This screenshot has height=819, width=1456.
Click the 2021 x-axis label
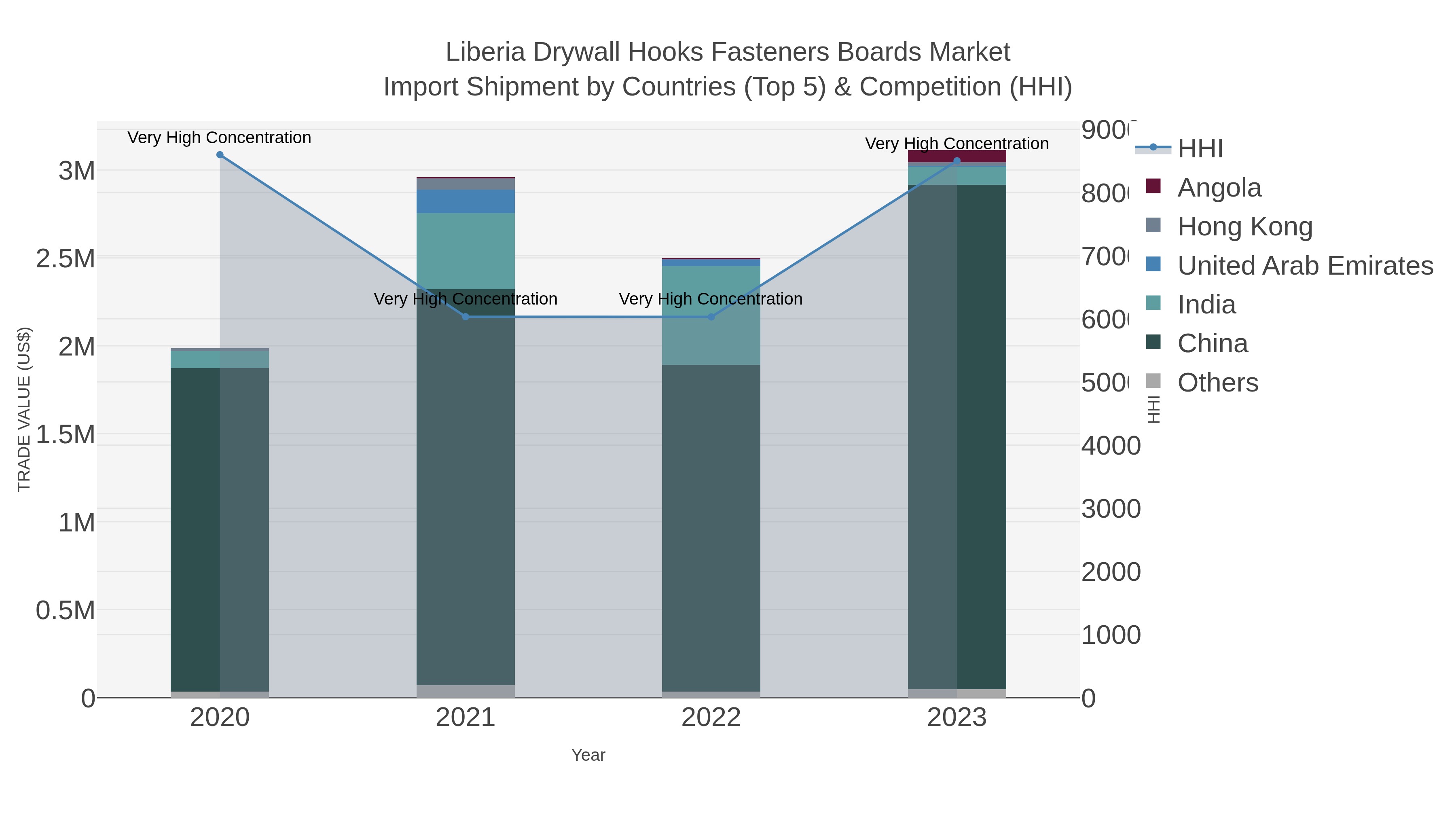(466, 718)
